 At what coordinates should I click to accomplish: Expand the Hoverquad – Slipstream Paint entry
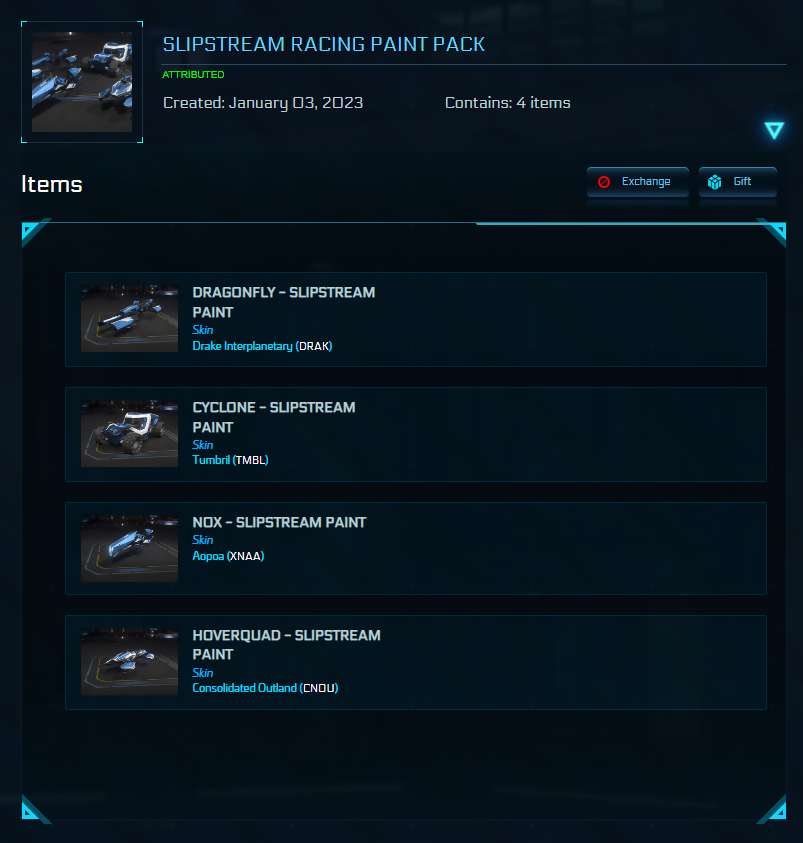[415, 661]
